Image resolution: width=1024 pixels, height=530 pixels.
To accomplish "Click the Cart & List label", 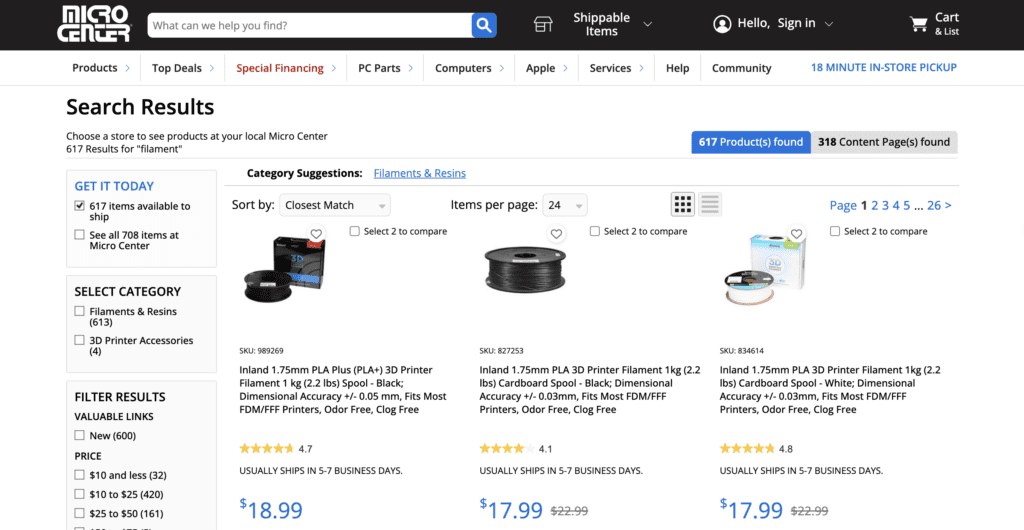I will (x=946, y=24).
